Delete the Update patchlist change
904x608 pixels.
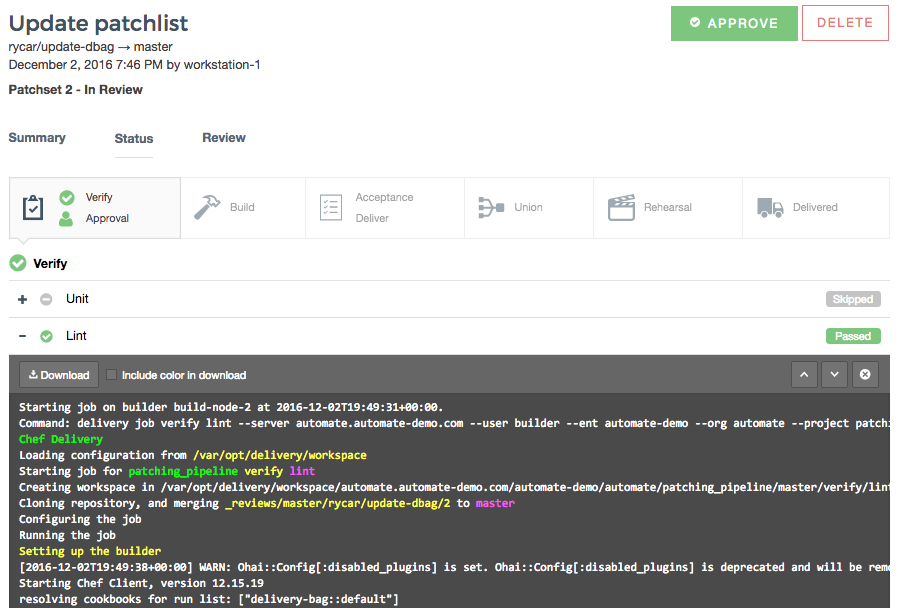pos(845,23)
